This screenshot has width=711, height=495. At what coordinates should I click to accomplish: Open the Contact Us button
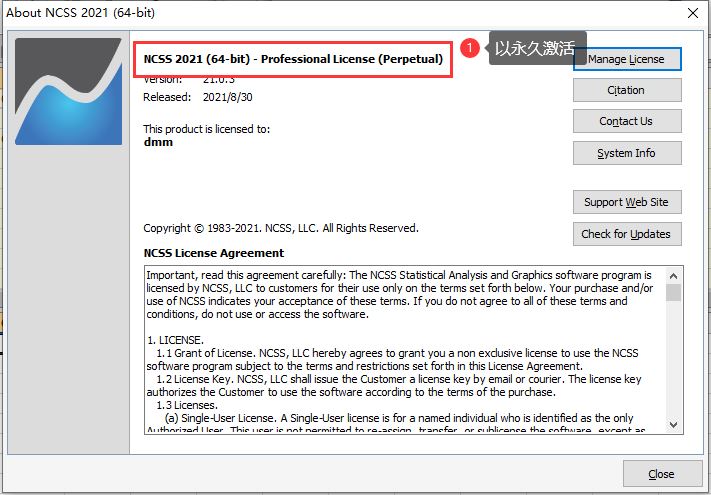coord(627,121)
